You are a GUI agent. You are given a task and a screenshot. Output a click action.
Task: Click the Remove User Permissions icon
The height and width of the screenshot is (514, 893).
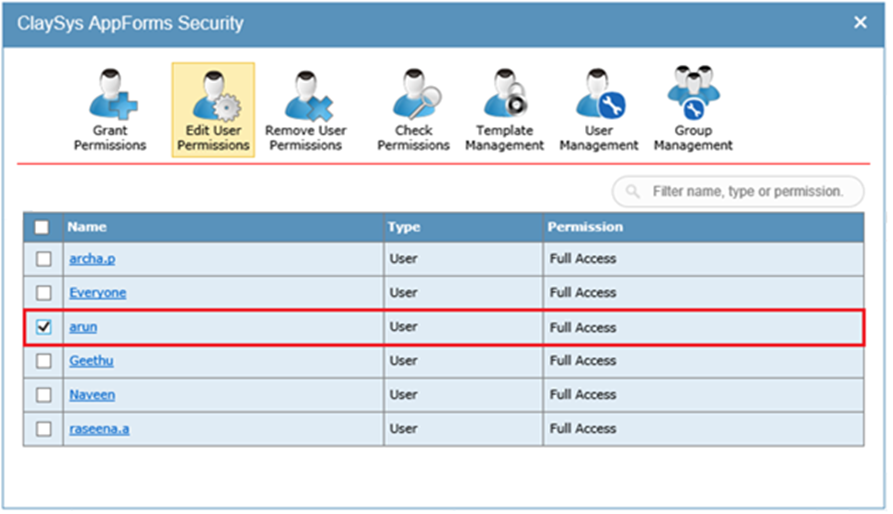click(306, 109)
